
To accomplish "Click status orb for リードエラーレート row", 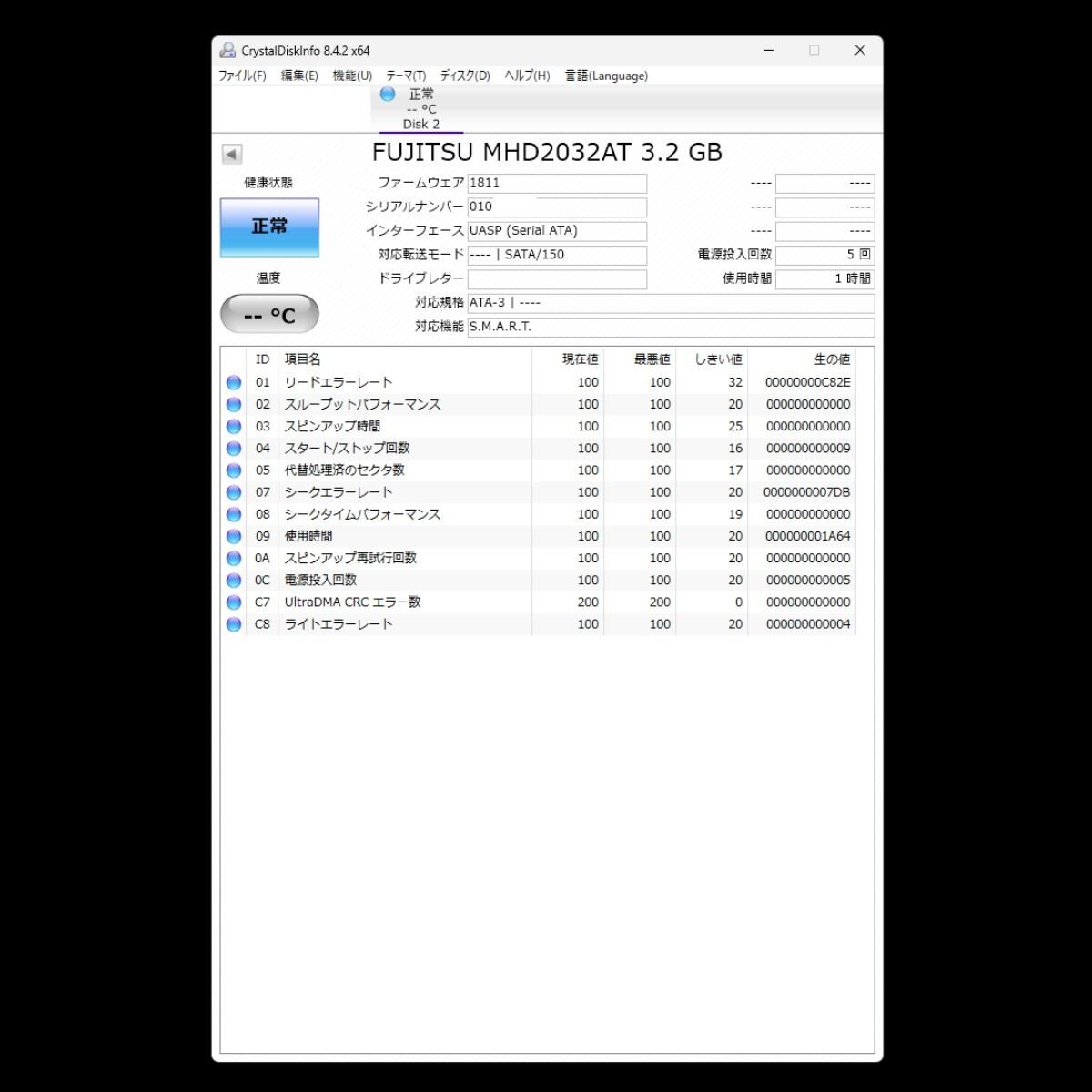I will (234, 383).
